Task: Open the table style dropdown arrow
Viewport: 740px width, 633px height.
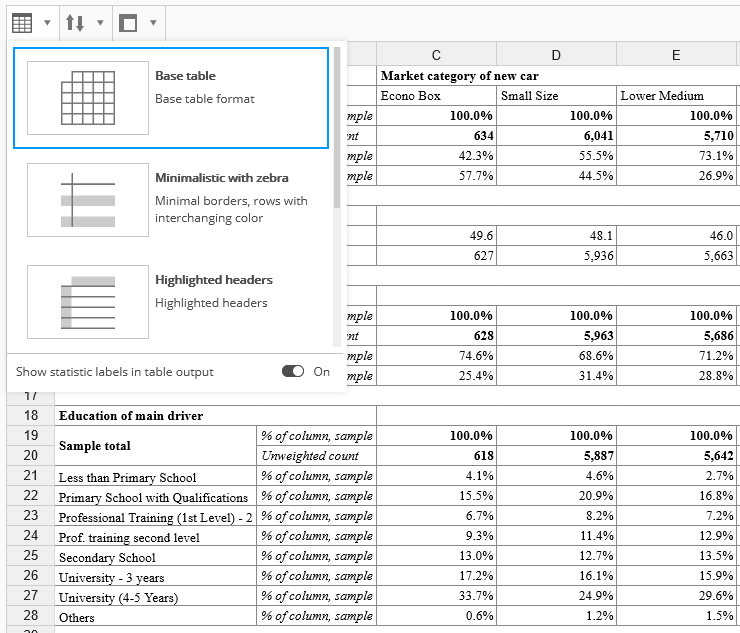Action: tap(47, 22)
